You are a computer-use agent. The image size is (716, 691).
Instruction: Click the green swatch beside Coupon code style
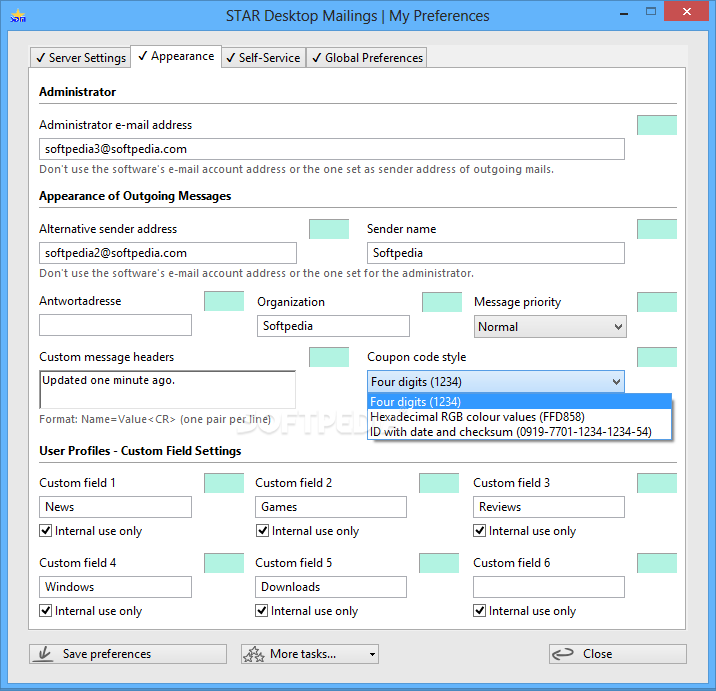point(657,357)
